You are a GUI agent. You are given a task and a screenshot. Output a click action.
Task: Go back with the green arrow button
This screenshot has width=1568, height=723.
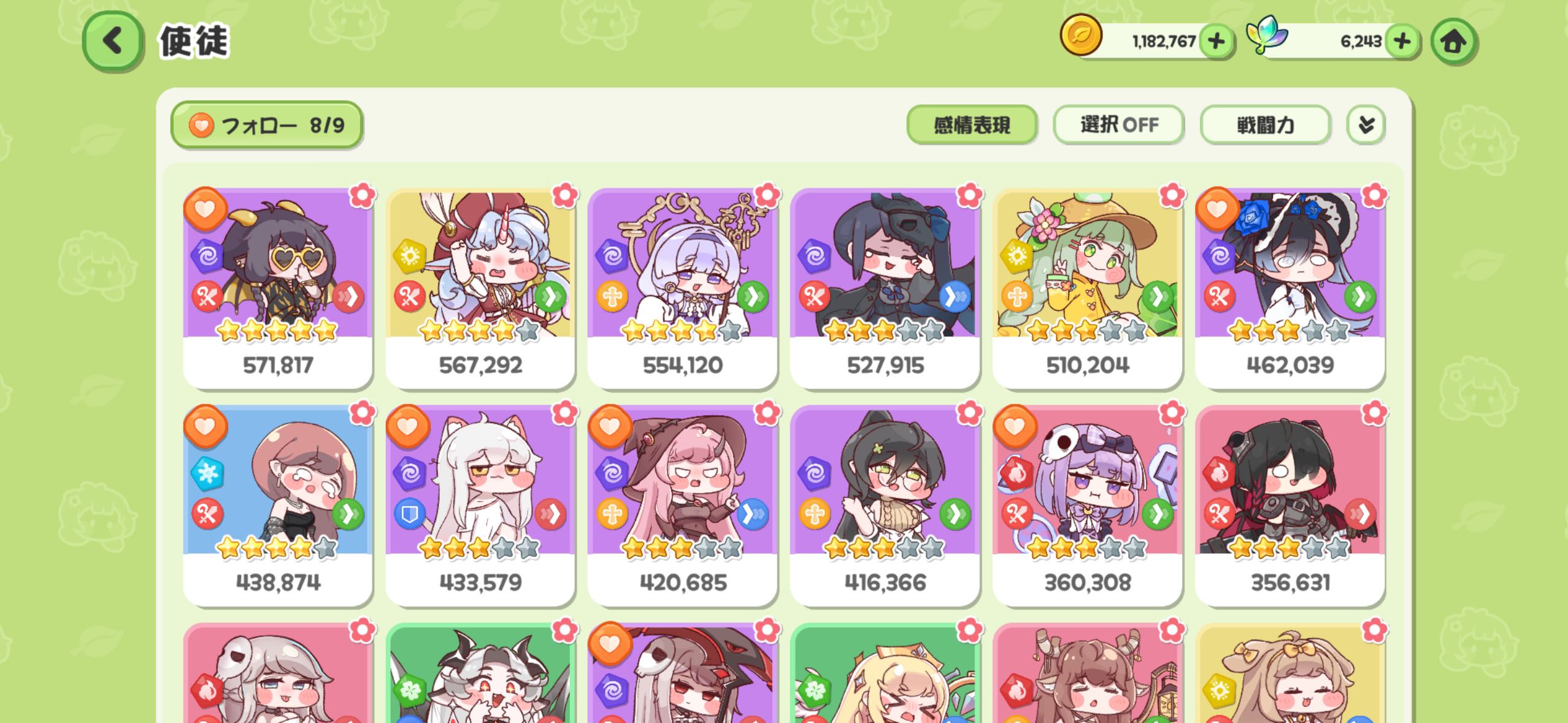(113, 41)
